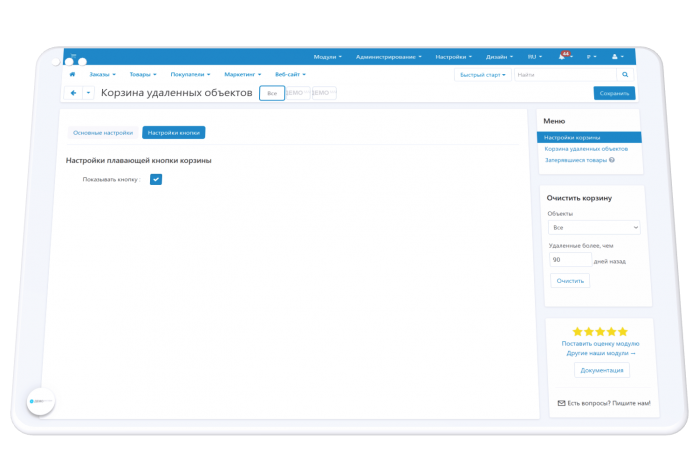Open the Объекты select box showing Все
This screenshot has width=700, height=466.
[x=594, y=228]
